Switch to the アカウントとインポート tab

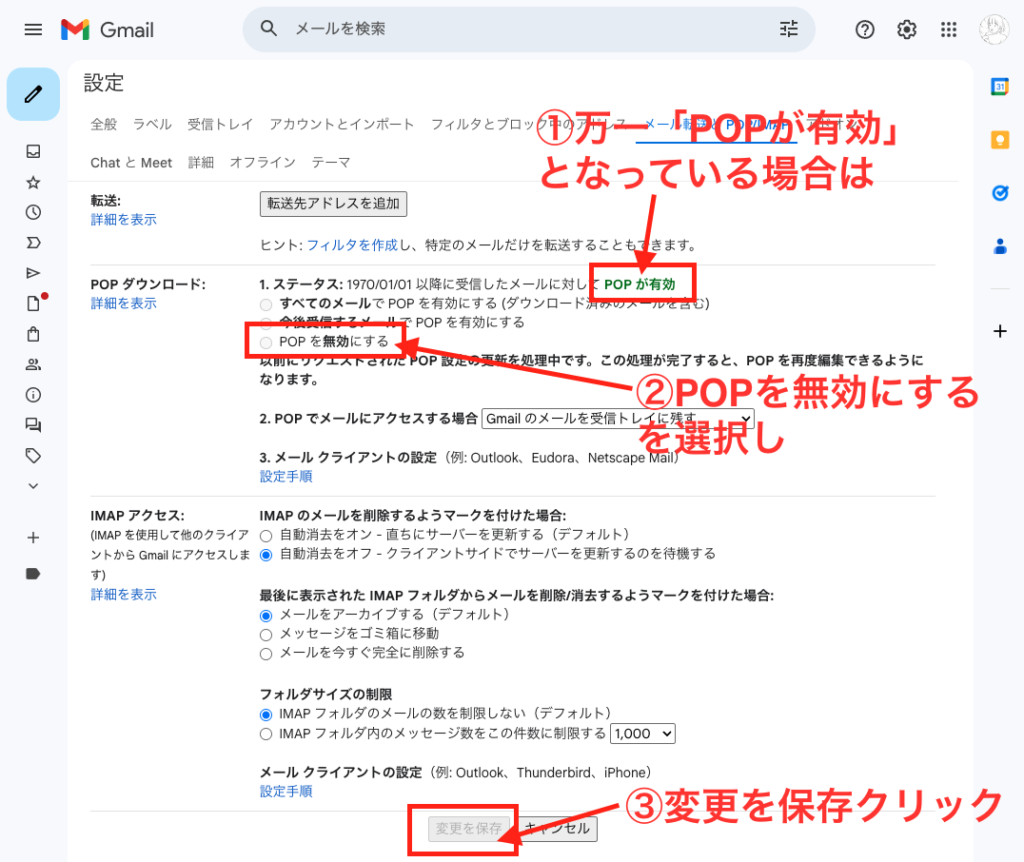tap(341, 124)
